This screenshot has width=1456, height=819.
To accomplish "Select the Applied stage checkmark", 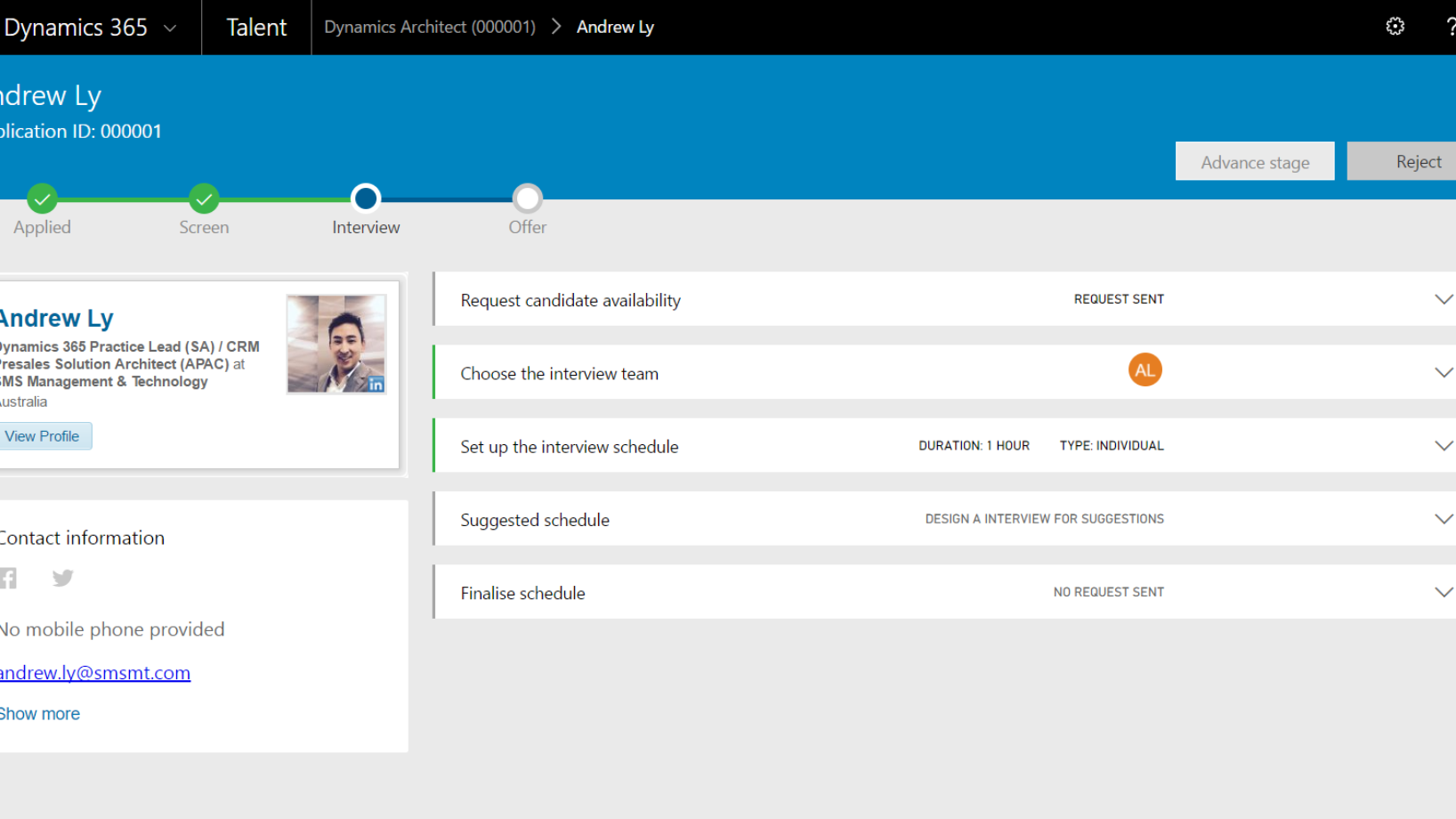I will 42,199.
